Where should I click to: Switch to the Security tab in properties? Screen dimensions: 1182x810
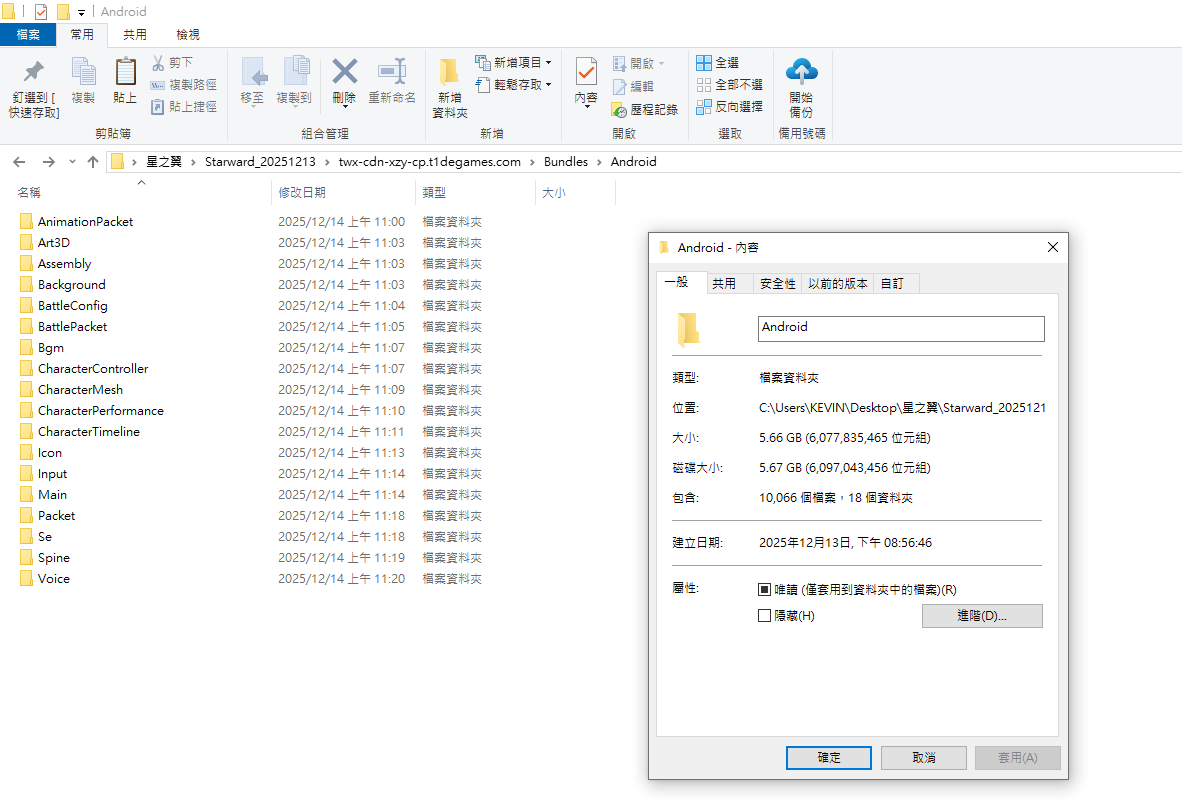[777, 284]
